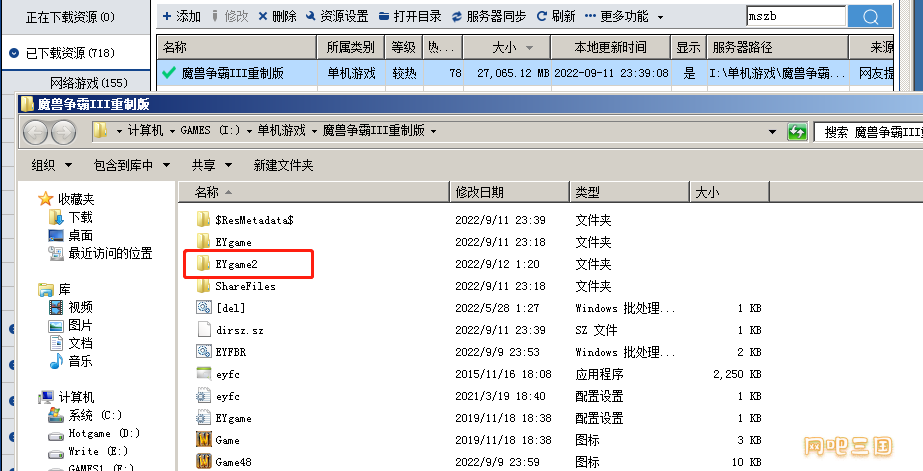Select Hotgame (D:) drive
The image size is (923, 471).
point(104,433)
